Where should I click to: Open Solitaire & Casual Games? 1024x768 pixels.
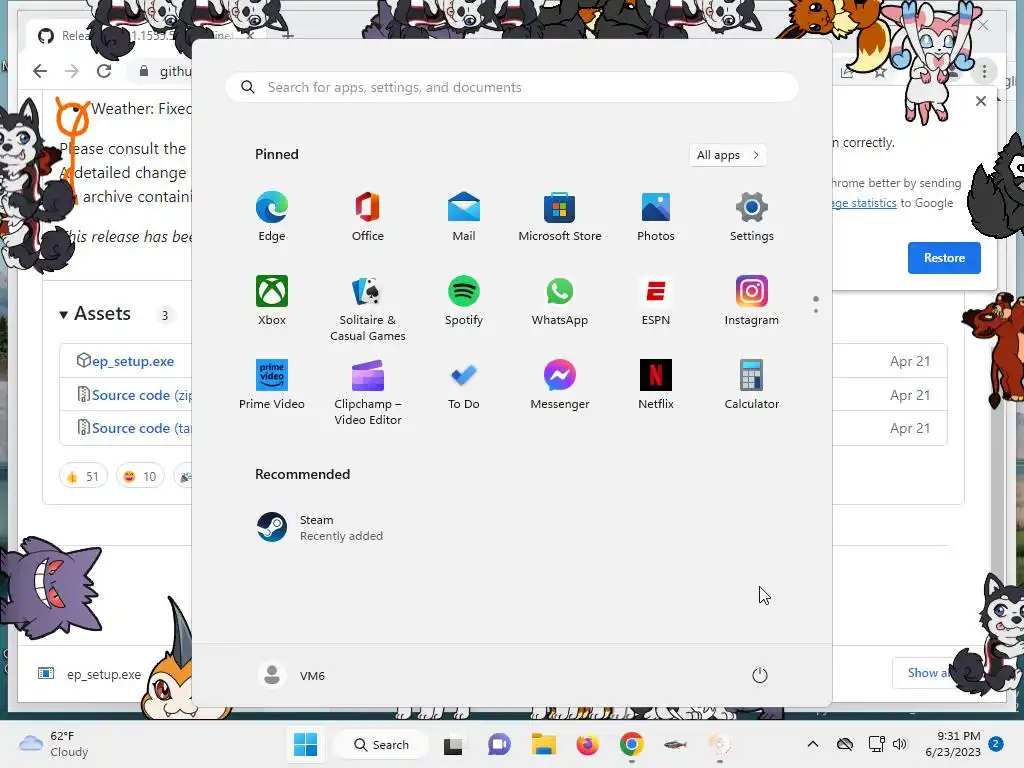point(368,308)
